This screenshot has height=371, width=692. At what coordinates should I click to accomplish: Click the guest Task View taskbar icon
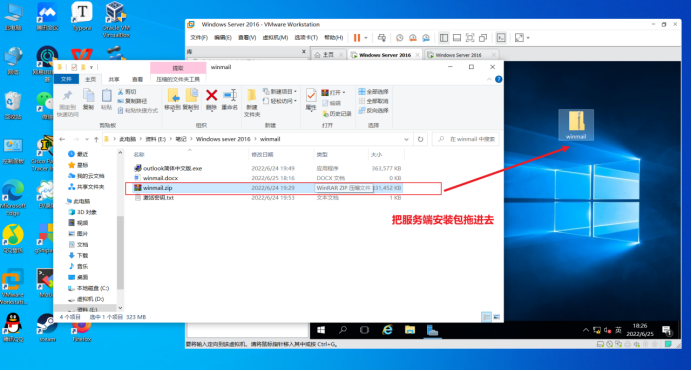(364, 330)
